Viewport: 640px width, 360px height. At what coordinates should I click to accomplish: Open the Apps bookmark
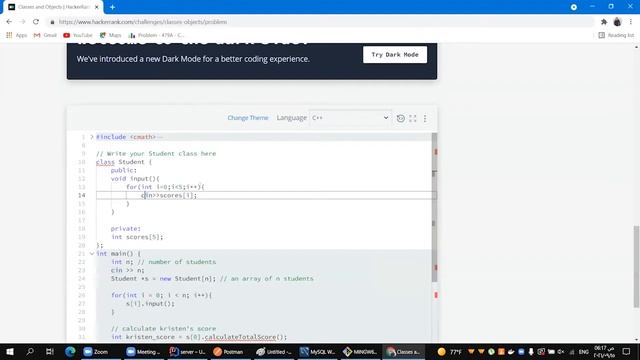(17, 35)
